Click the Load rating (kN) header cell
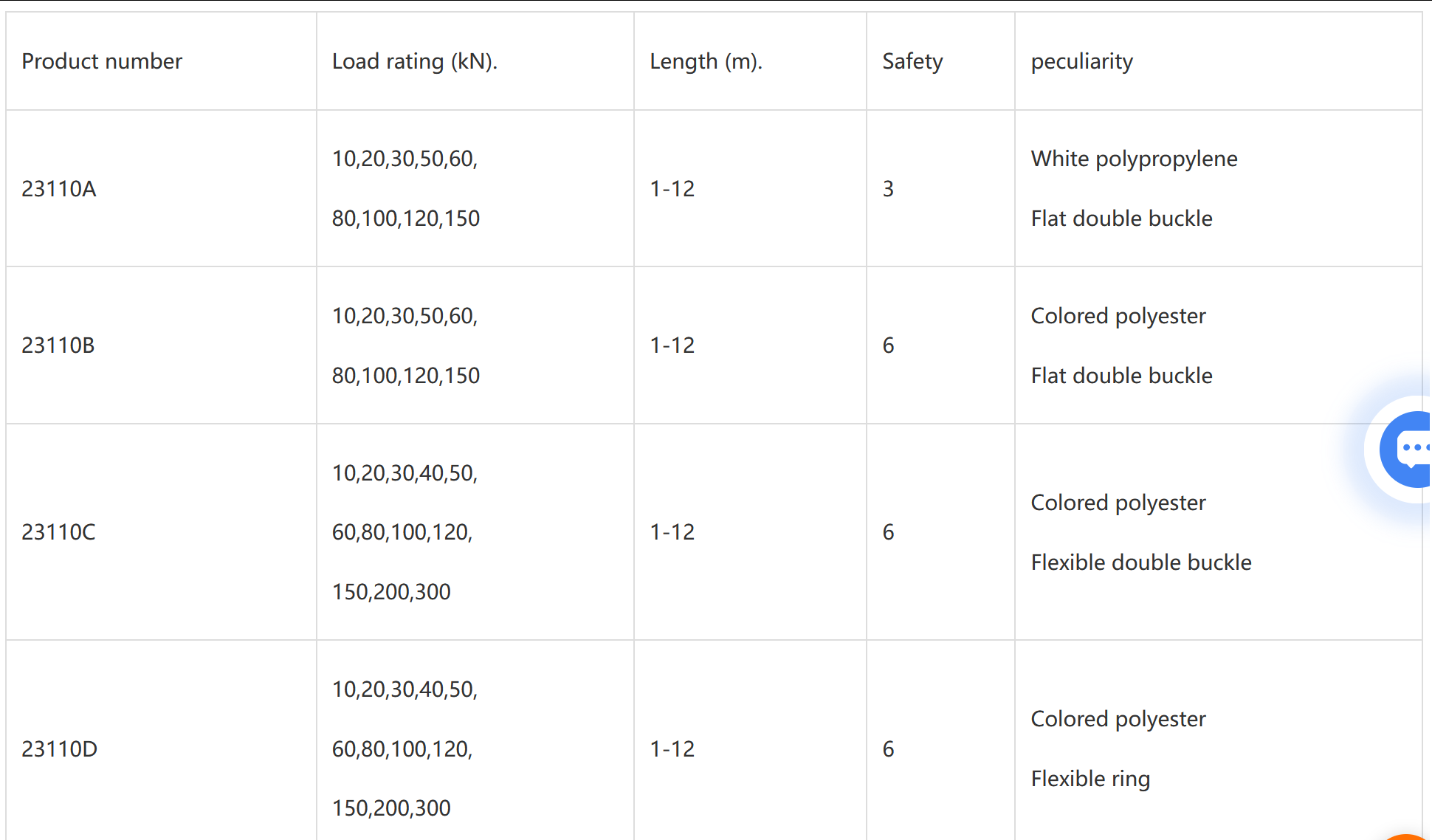This screenshot has height=840, width=1432. pos(414,61)
